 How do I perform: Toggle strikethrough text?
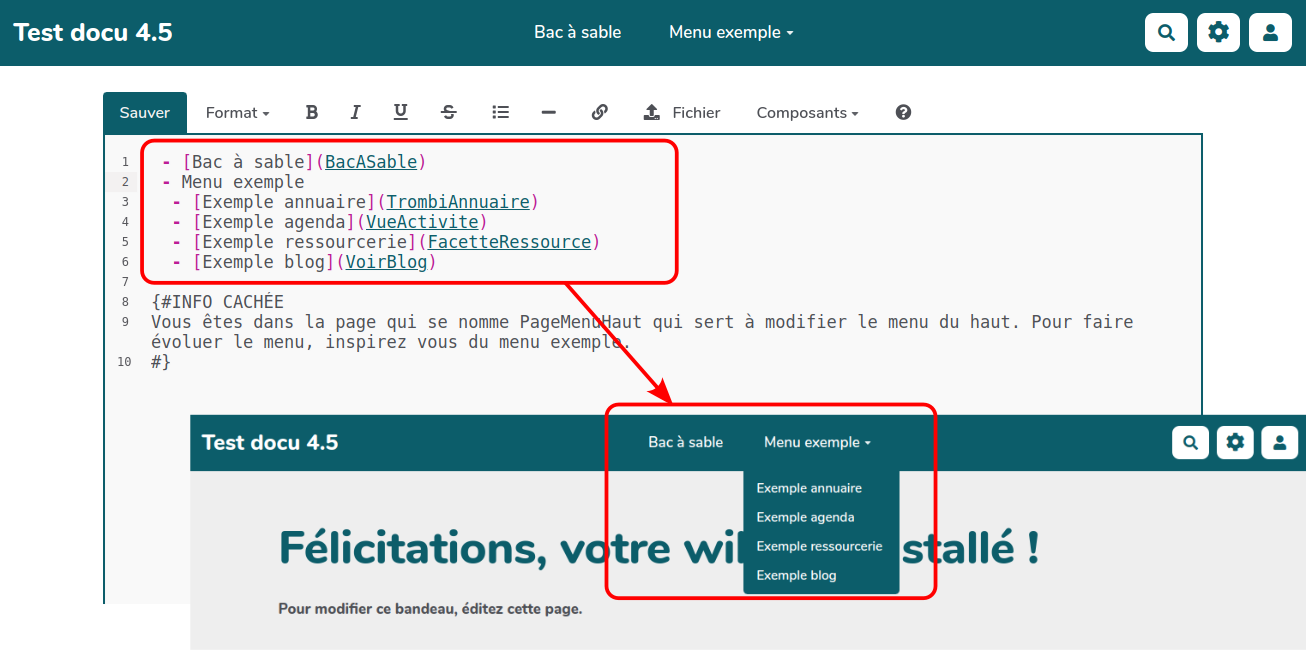[x=448, y=112]
